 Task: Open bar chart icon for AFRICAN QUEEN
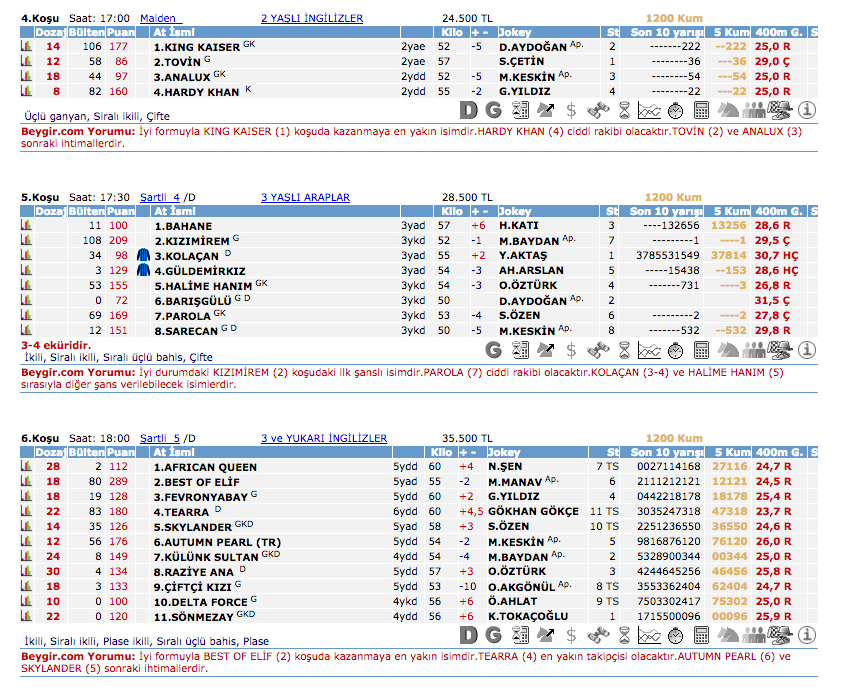click(26, 467)
